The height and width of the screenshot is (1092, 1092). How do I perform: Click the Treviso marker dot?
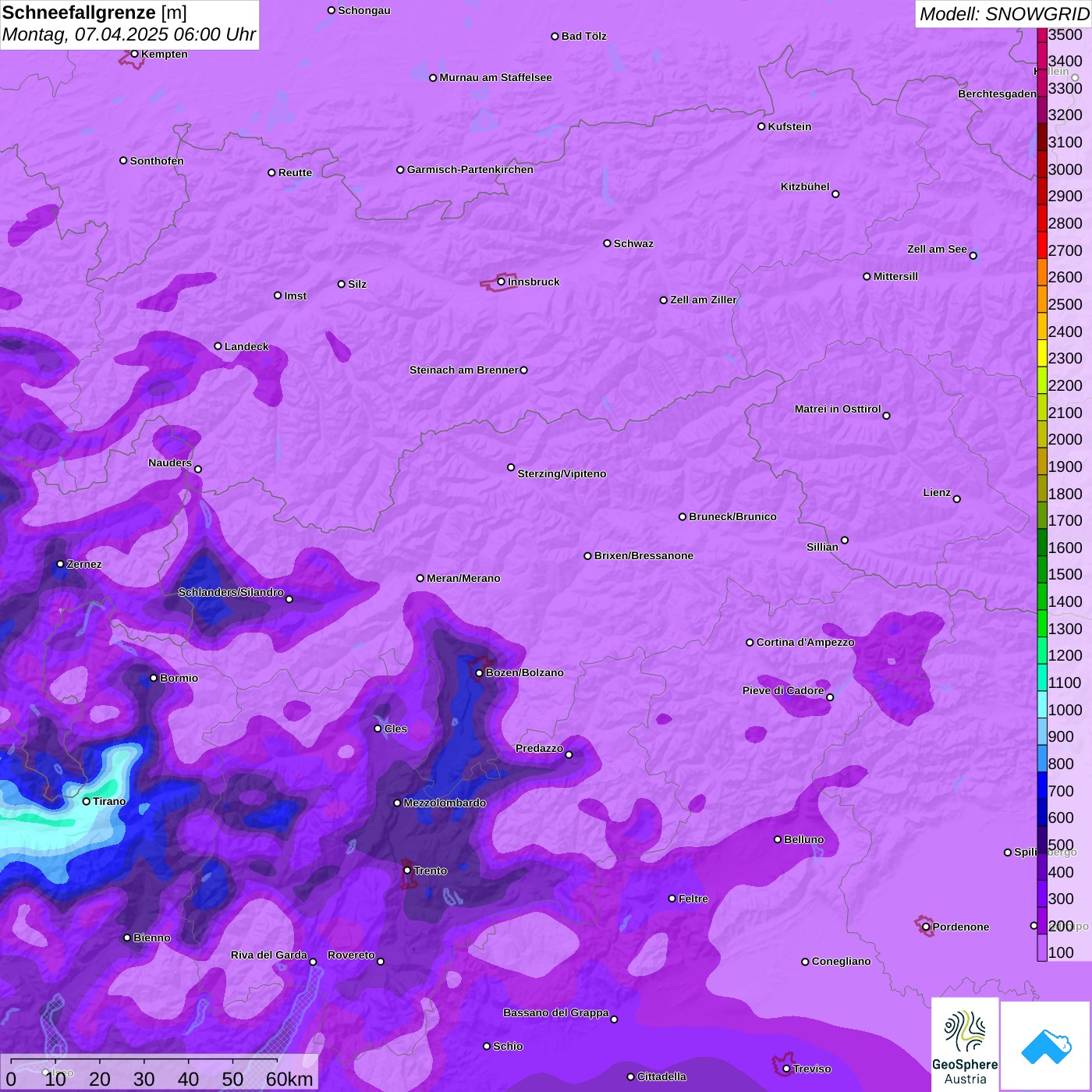coord(786,1069)
